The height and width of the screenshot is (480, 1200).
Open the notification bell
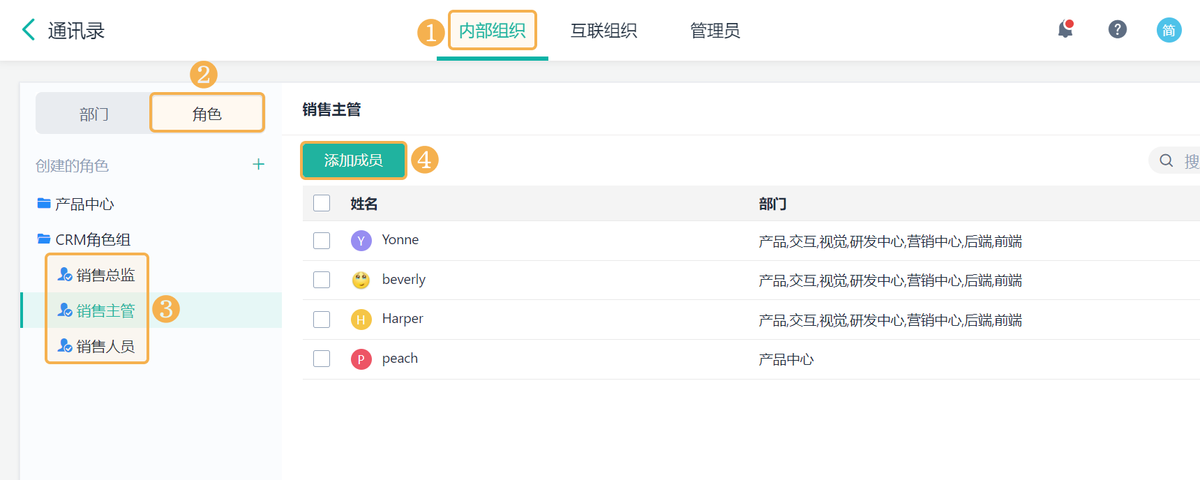click(x=1066, y=30)
